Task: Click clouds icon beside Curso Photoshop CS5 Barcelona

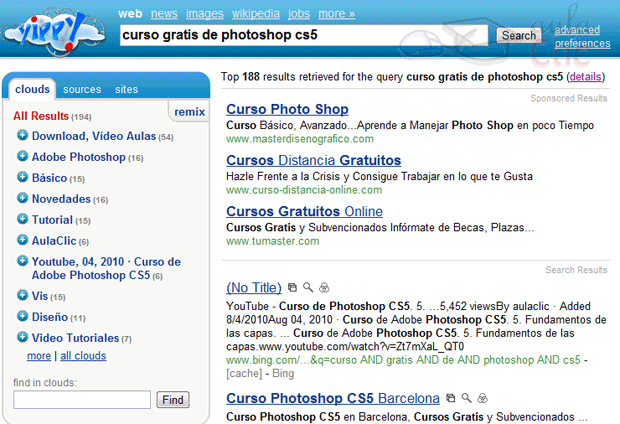Action: click(482, 398)
